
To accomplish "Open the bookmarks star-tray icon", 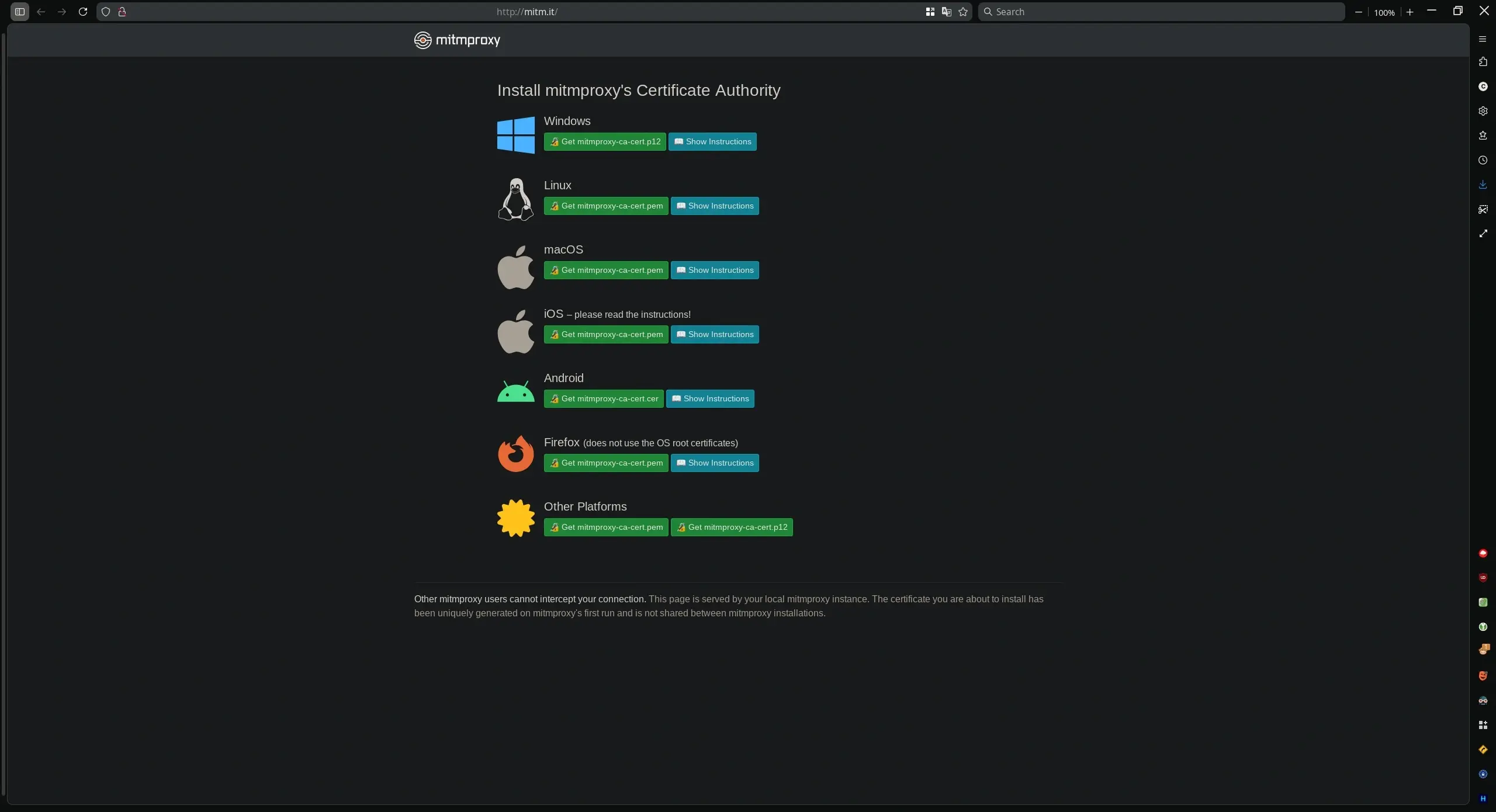I will tap(1483, 136).
